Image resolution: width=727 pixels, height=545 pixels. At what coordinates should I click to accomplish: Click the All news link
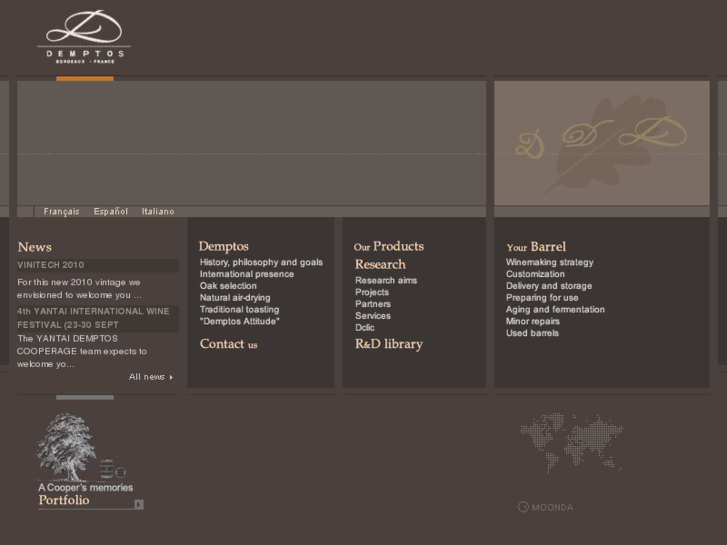pyautogui.click(x=147, y=377)
